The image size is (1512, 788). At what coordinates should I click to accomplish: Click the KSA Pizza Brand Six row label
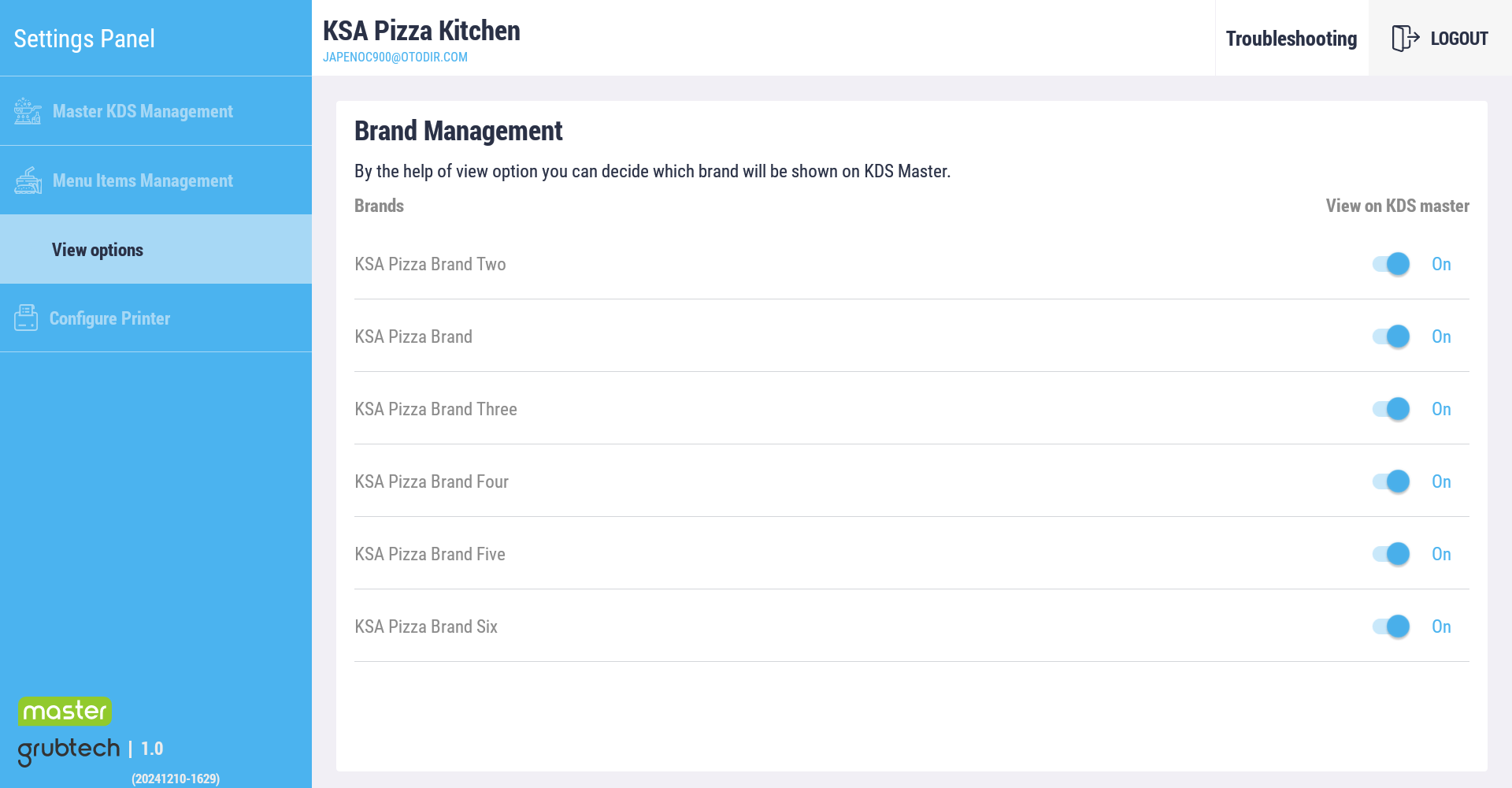tap(426, 626)
